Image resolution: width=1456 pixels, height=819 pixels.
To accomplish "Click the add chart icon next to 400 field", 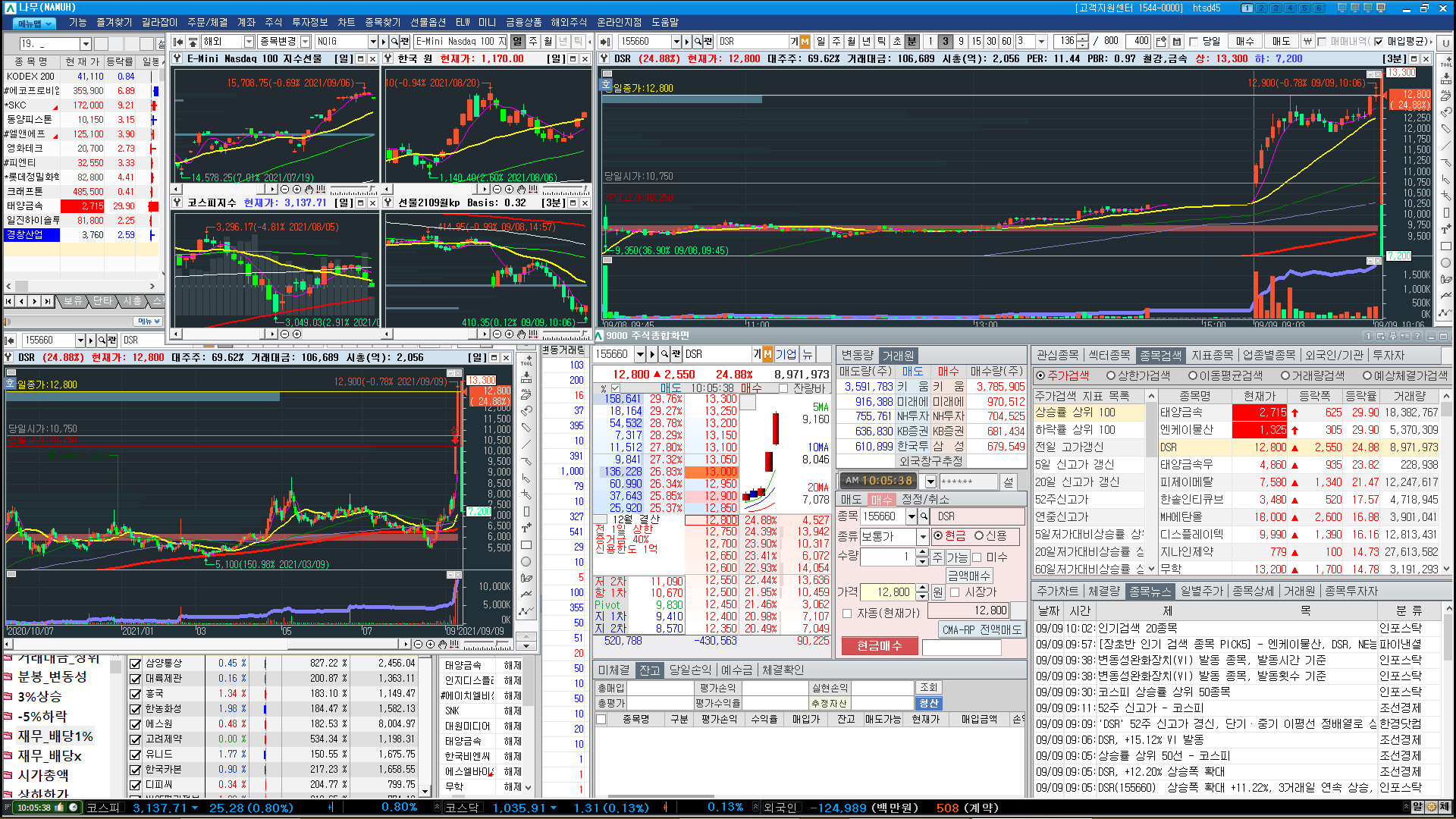I will [1161, 42].
